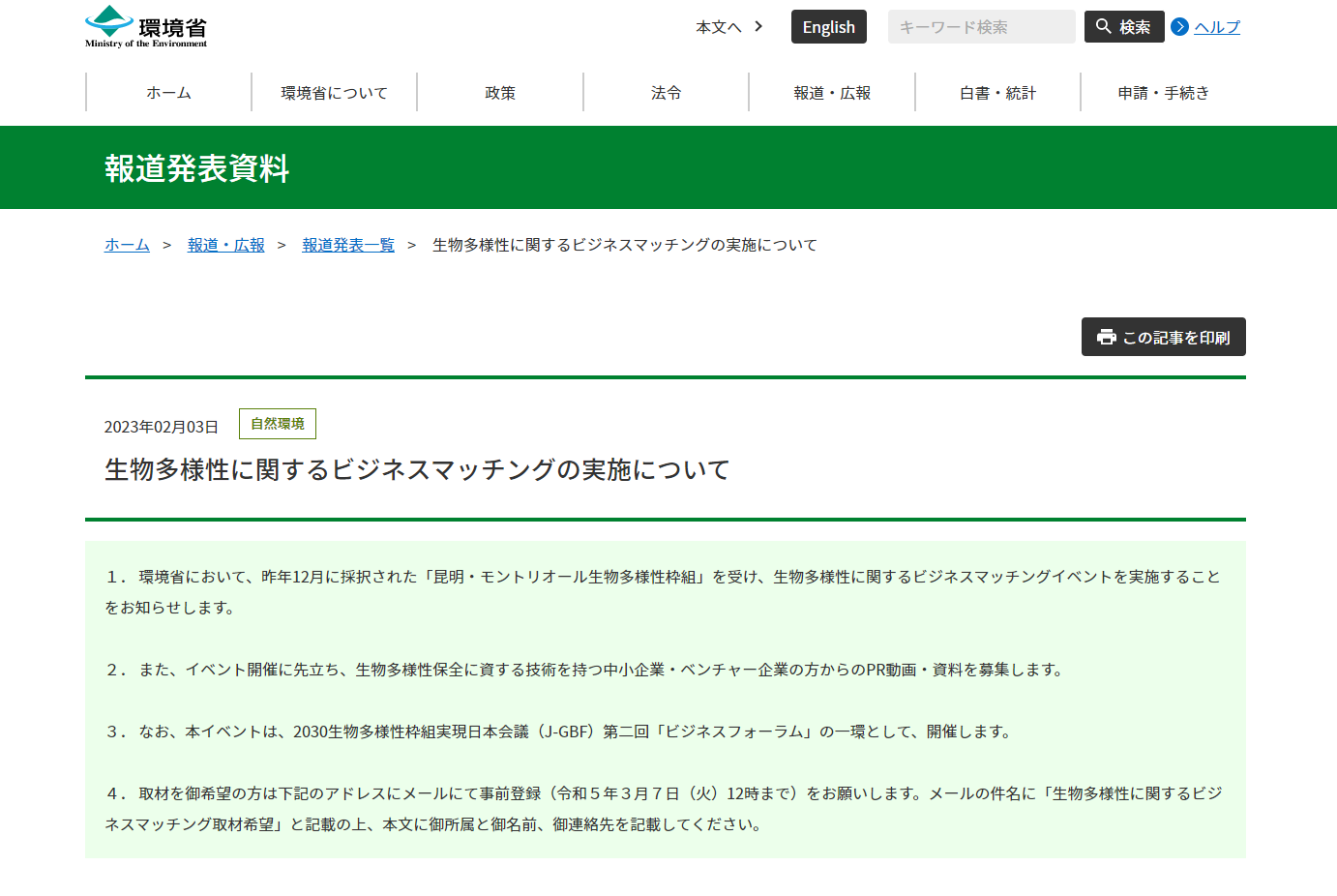This screenshot has width=1337, height=896.
Task: Open the 環境省について menu item
Action: [x=334, y=93]
